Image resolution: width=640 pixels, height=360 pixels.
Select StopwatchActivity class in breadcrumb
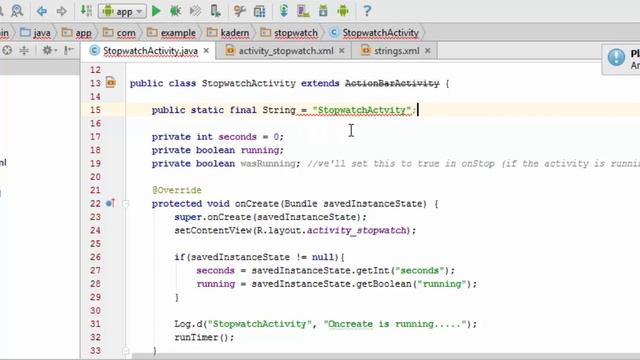tap(374, 33)
